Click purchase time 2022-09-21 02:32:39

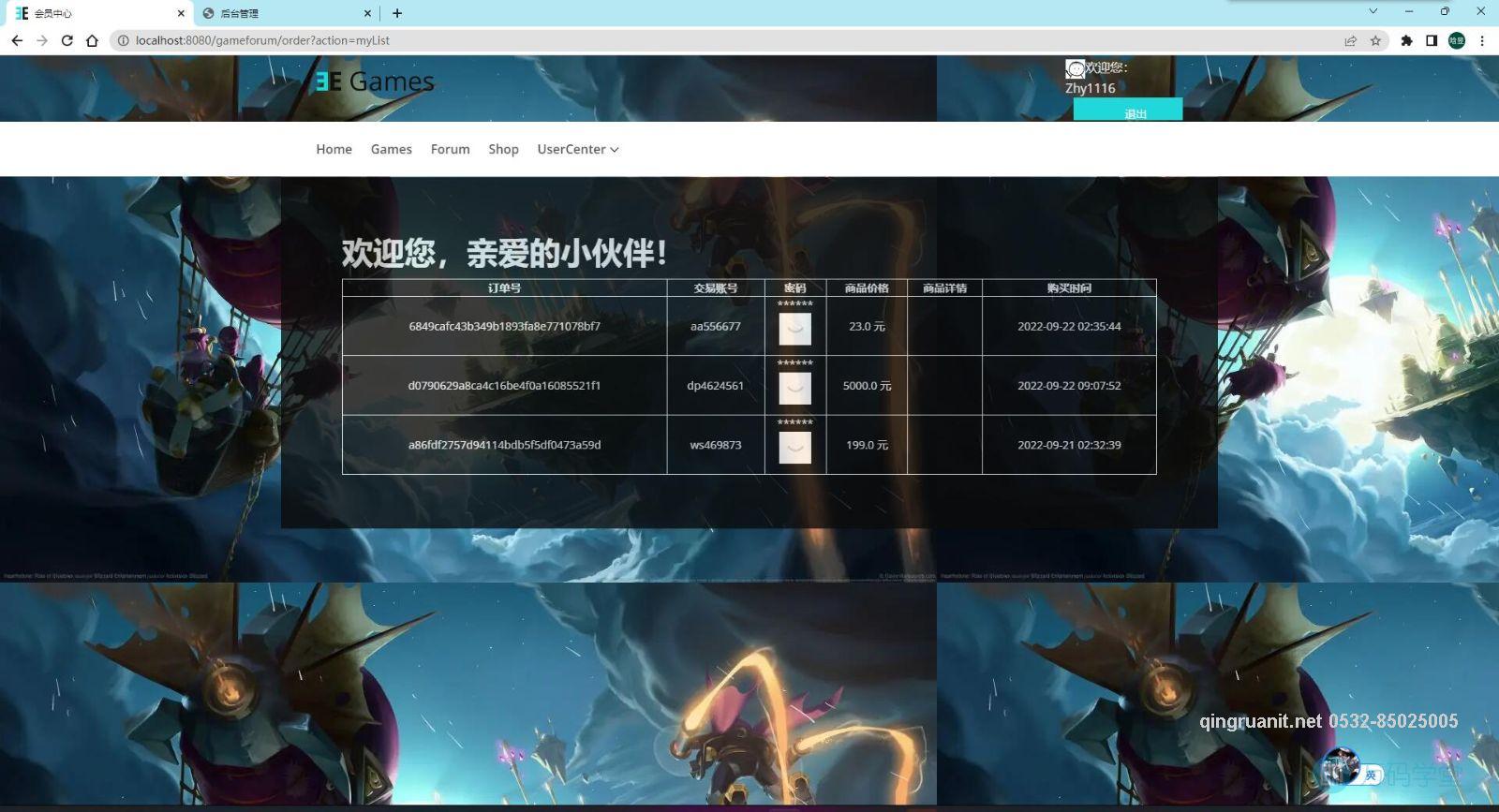click(1069, 445)
